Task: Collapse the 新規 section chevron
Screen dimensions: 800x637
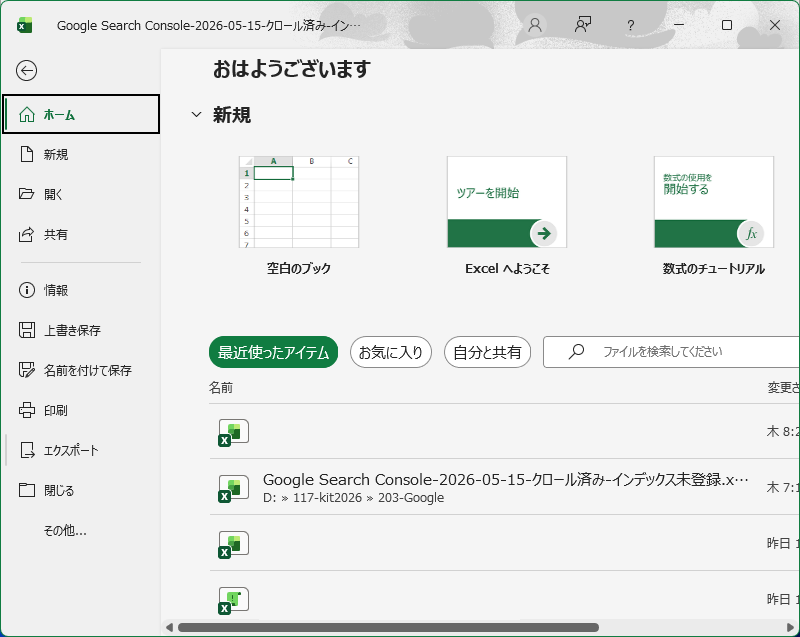Action: 196,114
